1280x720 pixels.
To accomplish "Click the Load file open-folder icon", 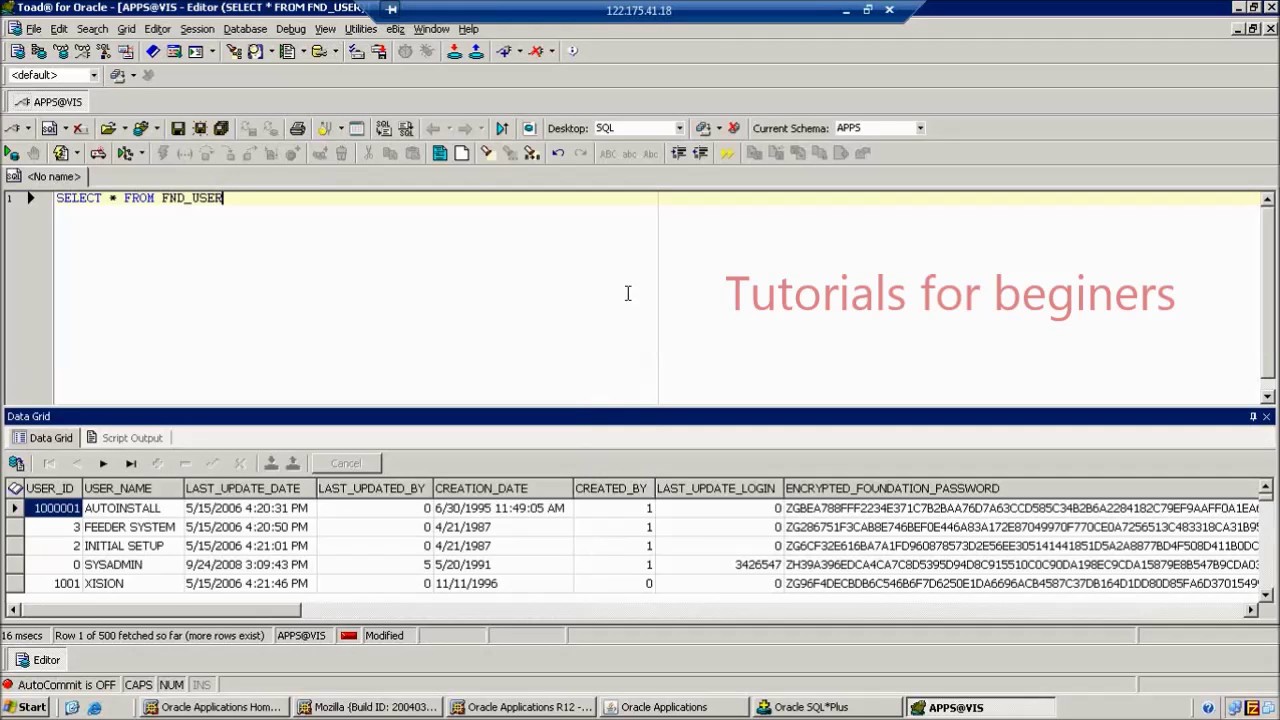I will tap(108, 128).
